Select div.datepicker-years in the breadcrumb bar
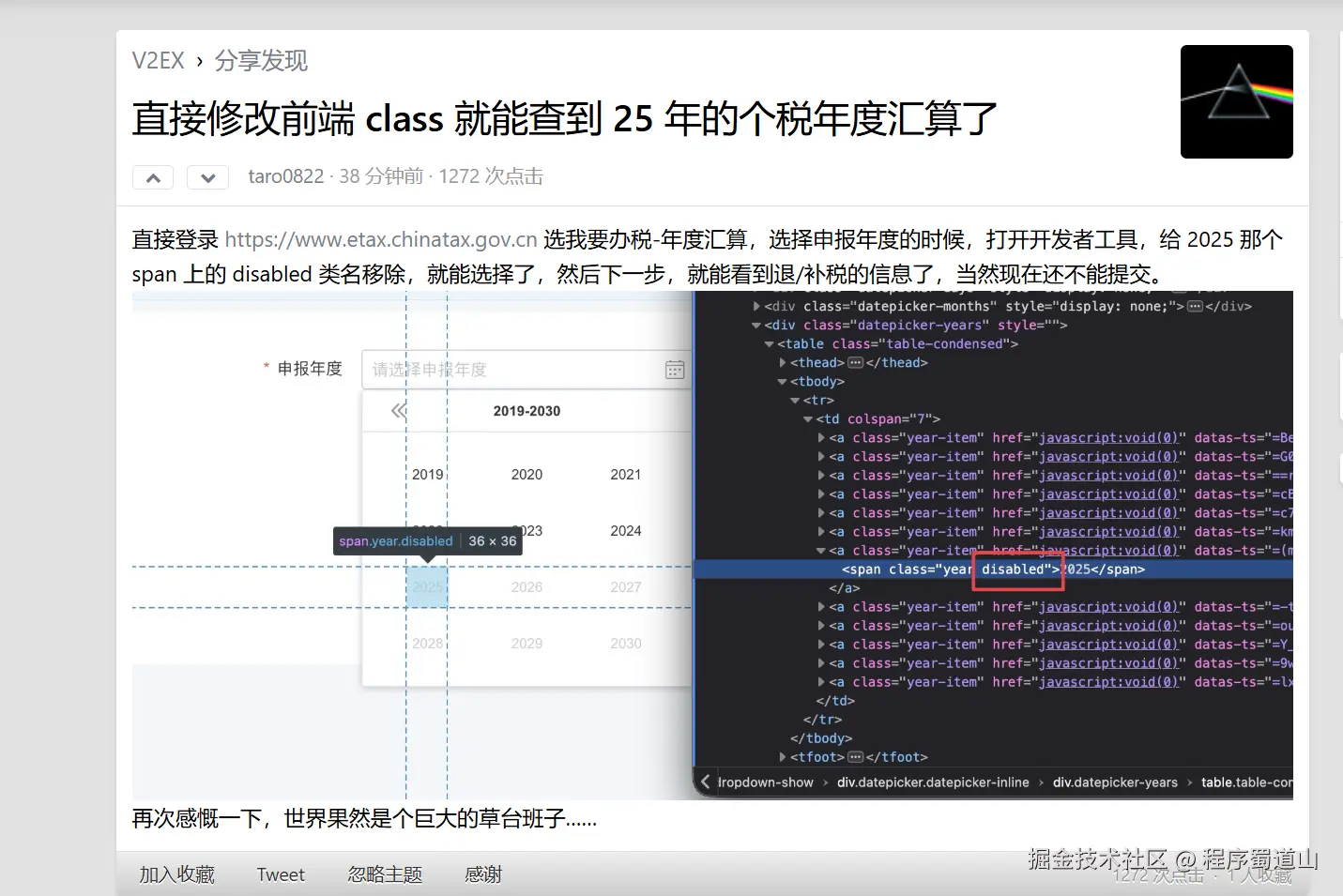The width and height of the screenshot is (1343, 896). pyautogui.click(x=1116, y=782)
